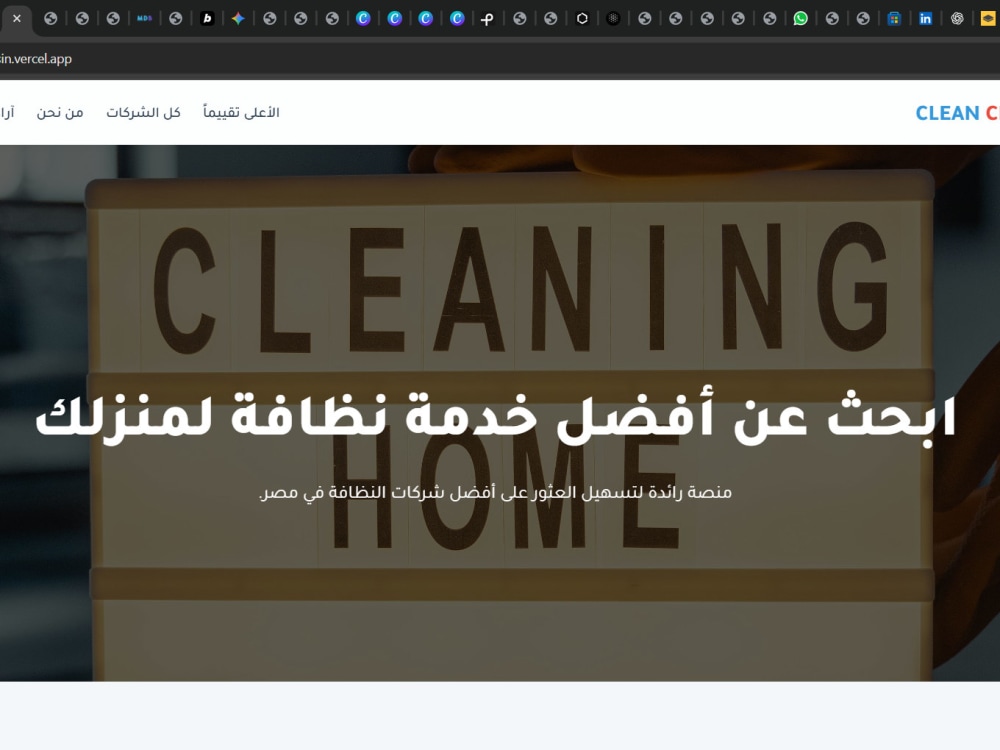Switch to the Gemini sparkle tab
The image size is (1000, 750).
coord(238,18)
